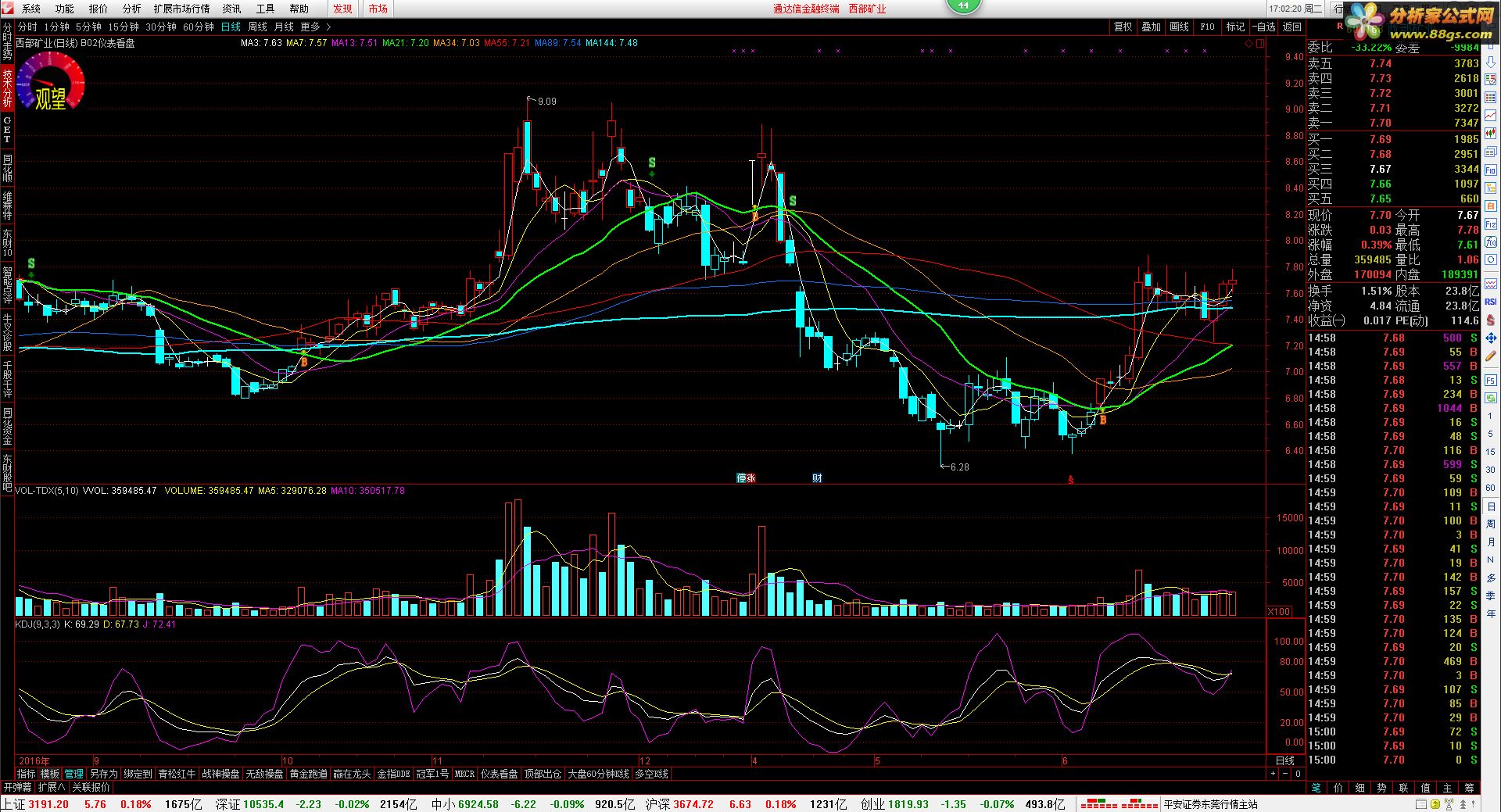Viewport: 1501px width, 812px height.
Task: Open the 报价 menu
Action: tap(99, 9)
